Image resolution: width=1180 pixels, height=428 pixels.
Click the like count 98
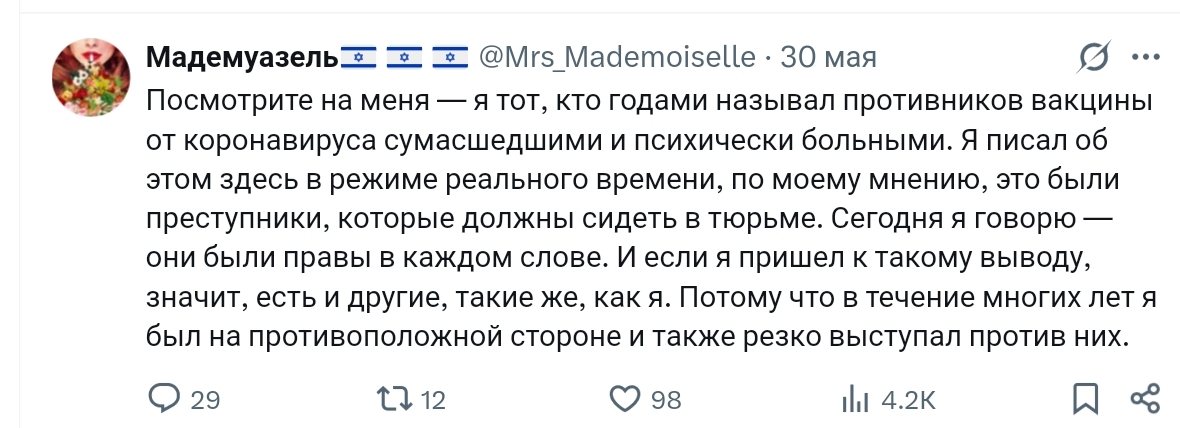[x=666, y=401]
